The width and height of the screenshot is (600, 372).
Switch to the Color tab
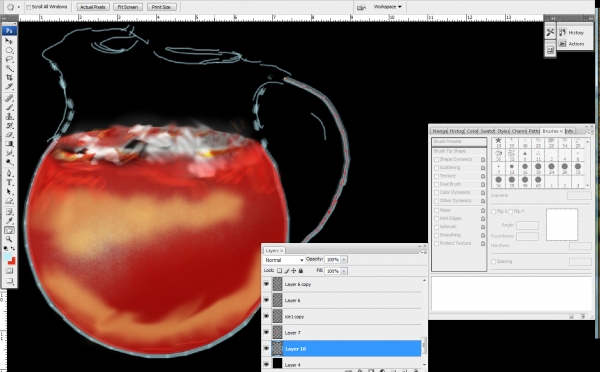[x=472, y=131]
